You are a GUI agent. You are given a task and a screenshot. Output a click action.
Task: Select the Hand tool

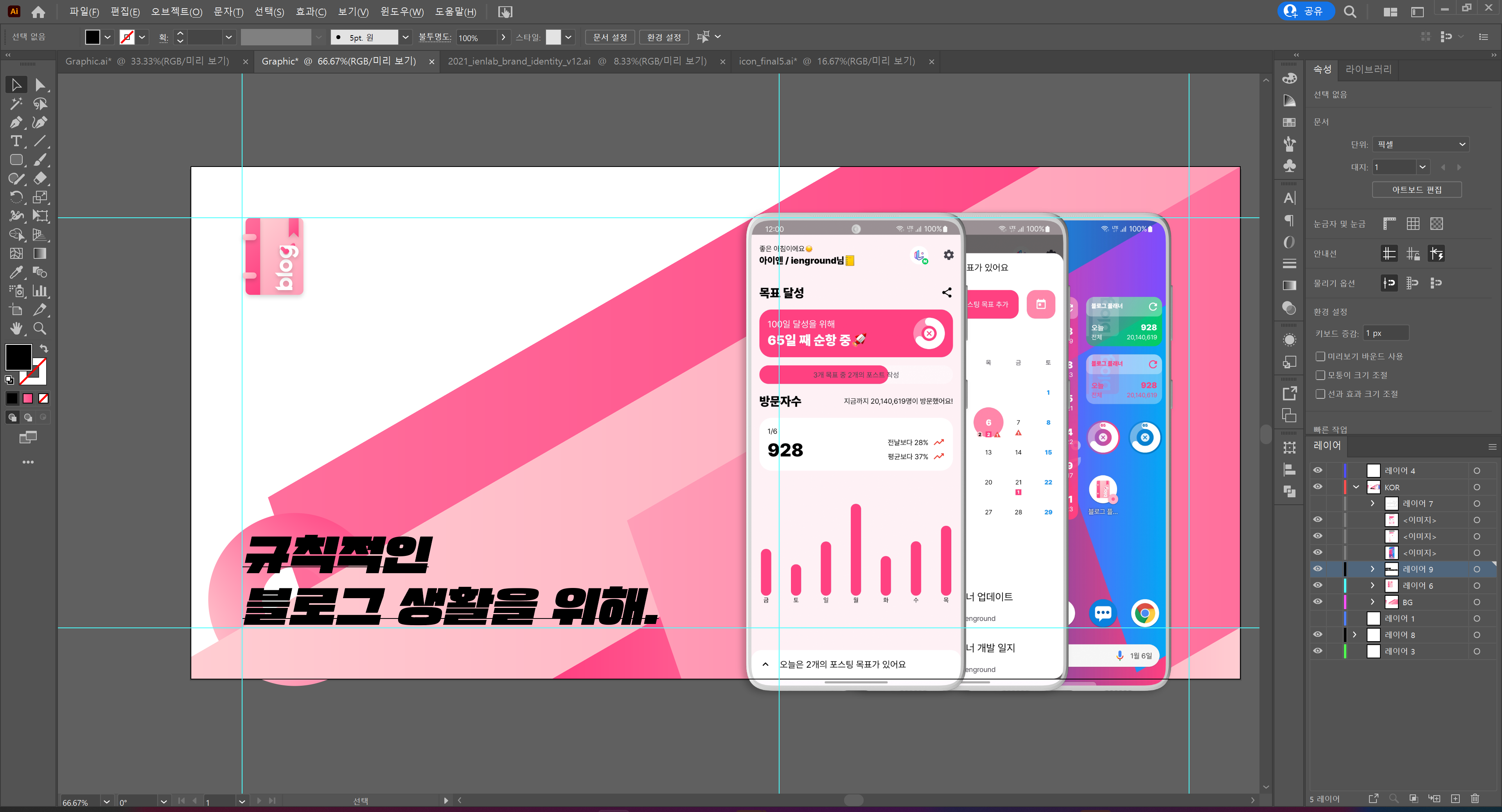click(16, 328)
